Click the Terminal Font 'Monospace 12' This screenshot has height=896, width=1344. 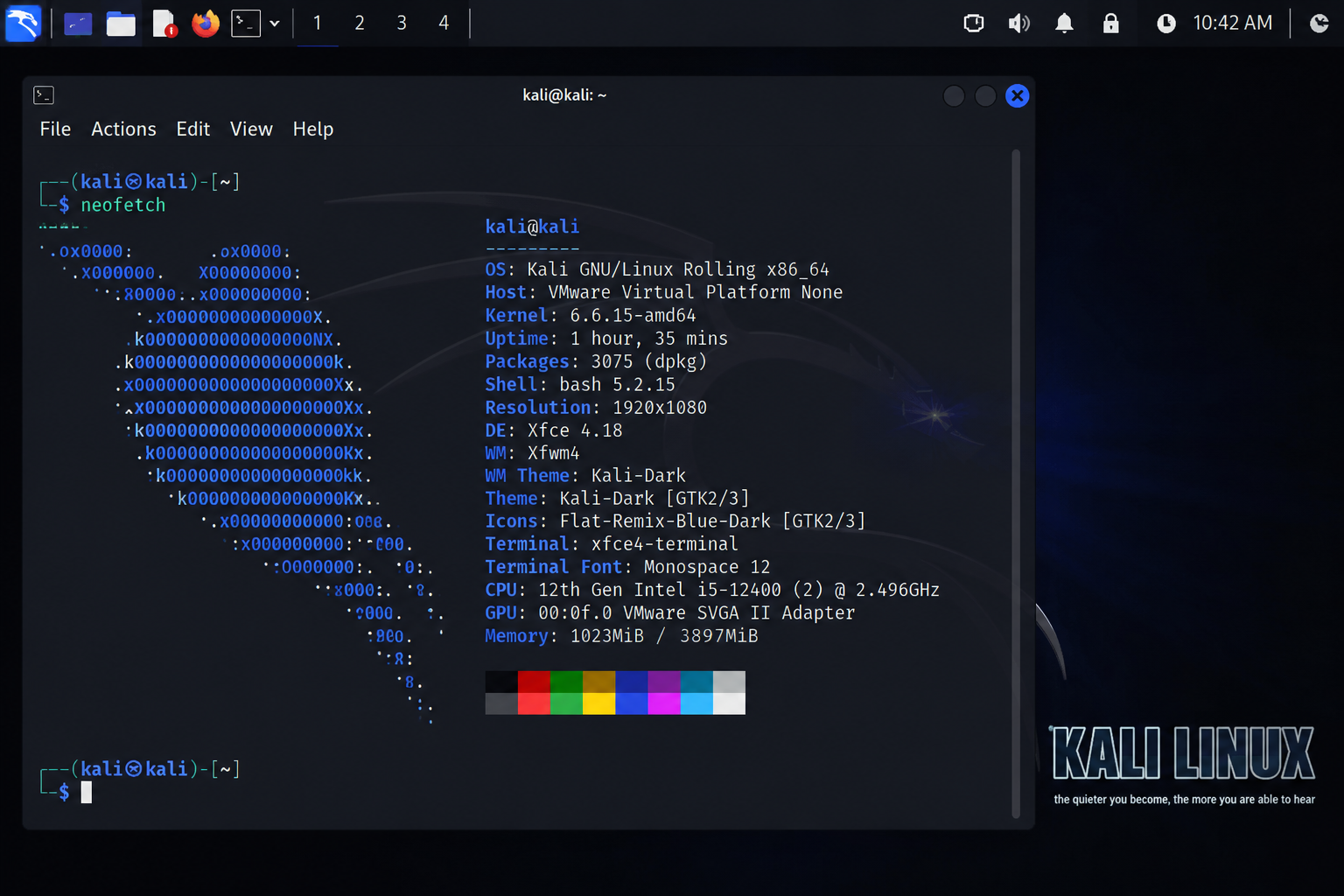pyautogui.click(x=707, y=567)
